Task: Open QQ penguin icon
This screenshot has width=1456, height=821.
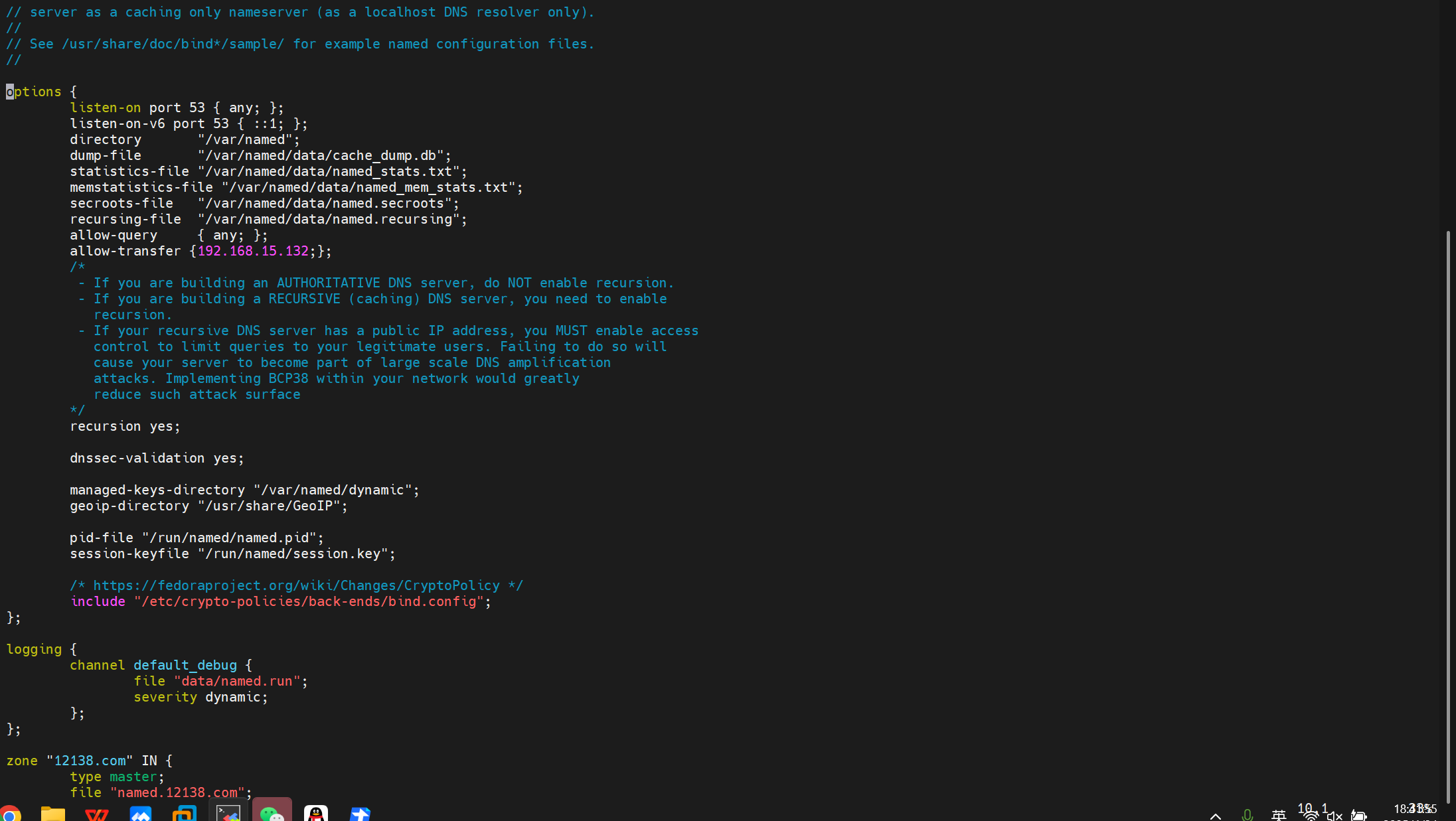Action: coord(316,814)
